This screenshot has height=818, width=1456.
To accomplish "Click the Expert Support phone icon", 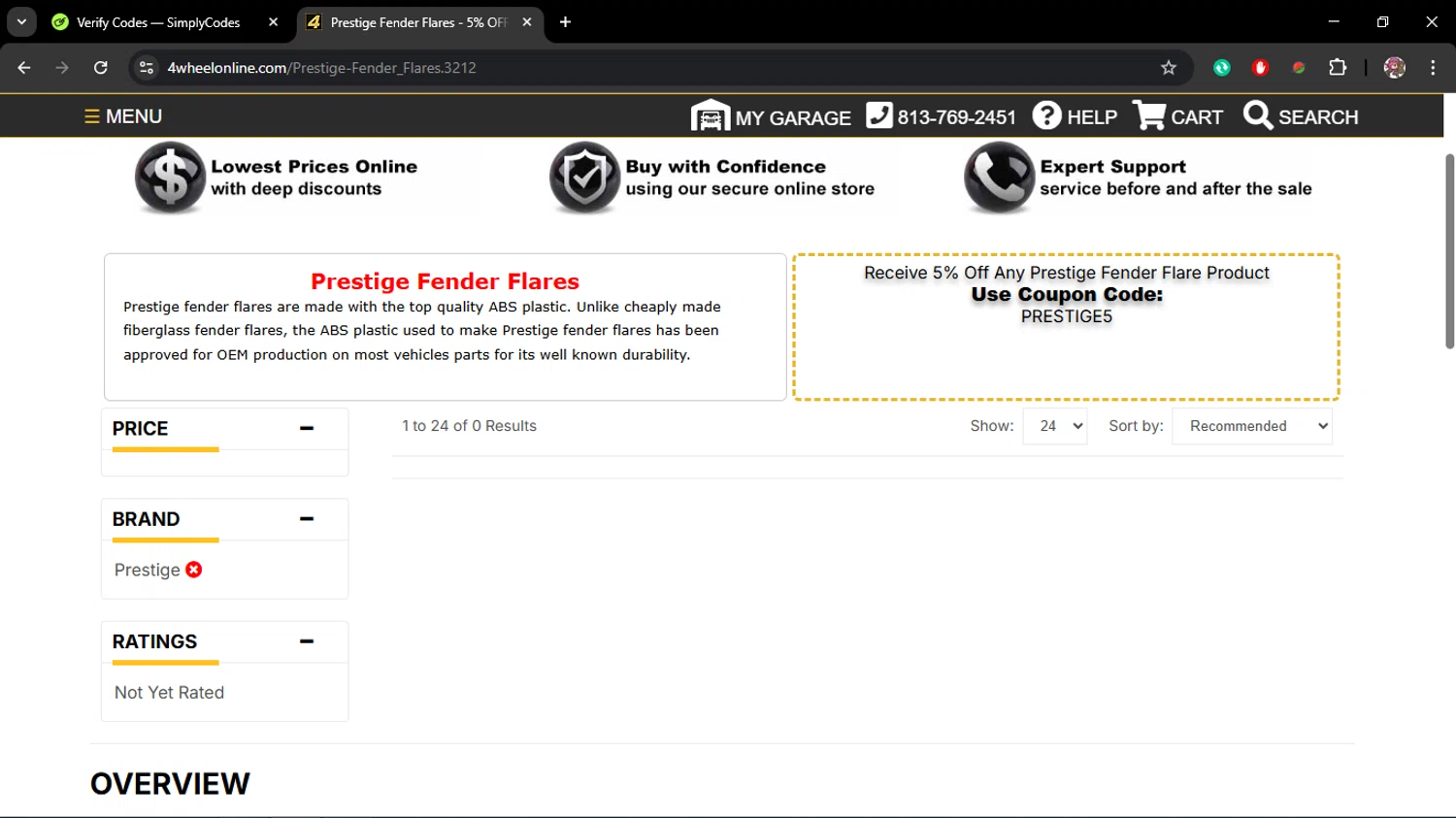I will pyautogui.click(x=999, y=178).
